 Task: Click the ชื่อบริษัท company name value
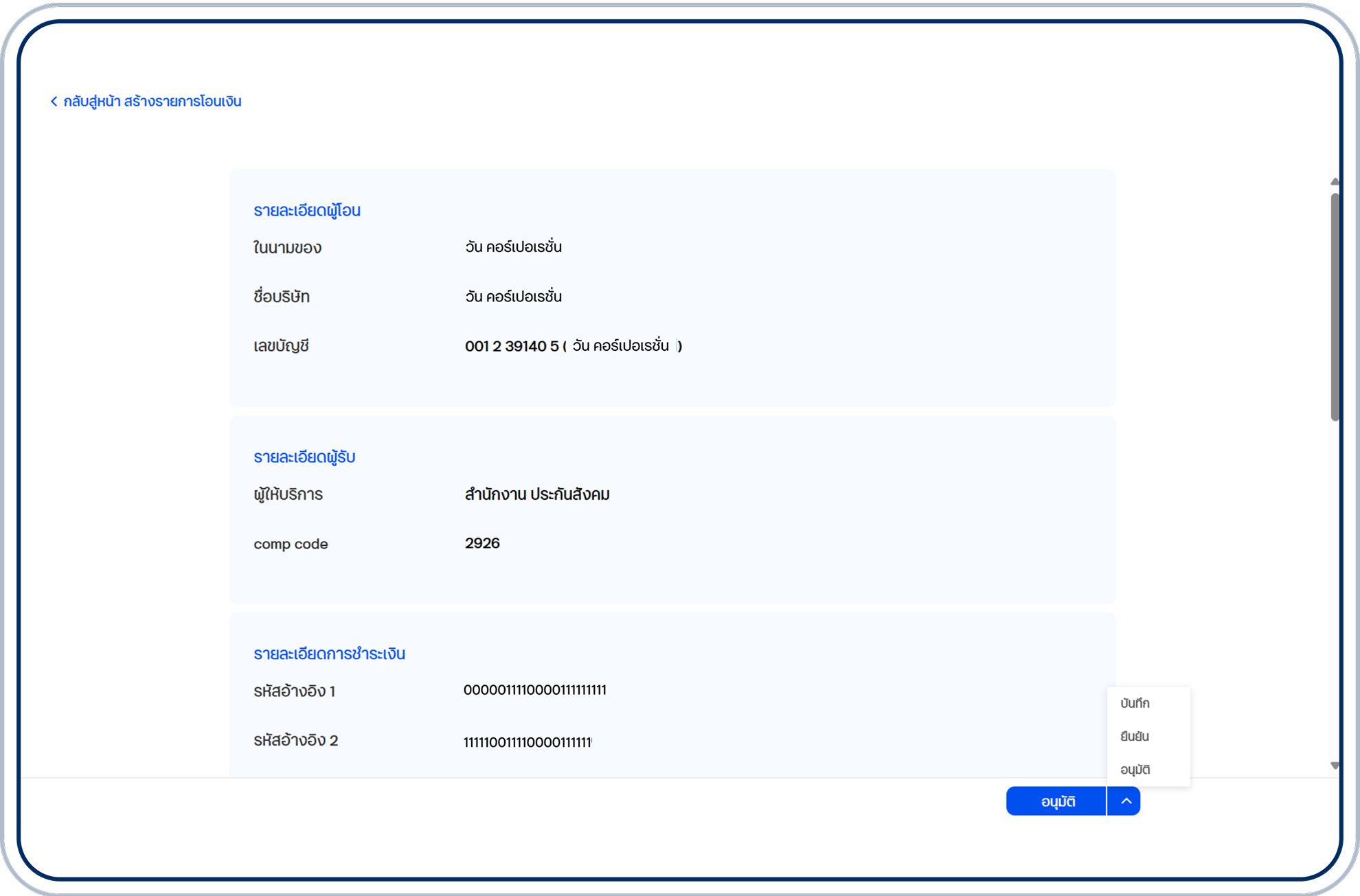(x=513, y=297)
